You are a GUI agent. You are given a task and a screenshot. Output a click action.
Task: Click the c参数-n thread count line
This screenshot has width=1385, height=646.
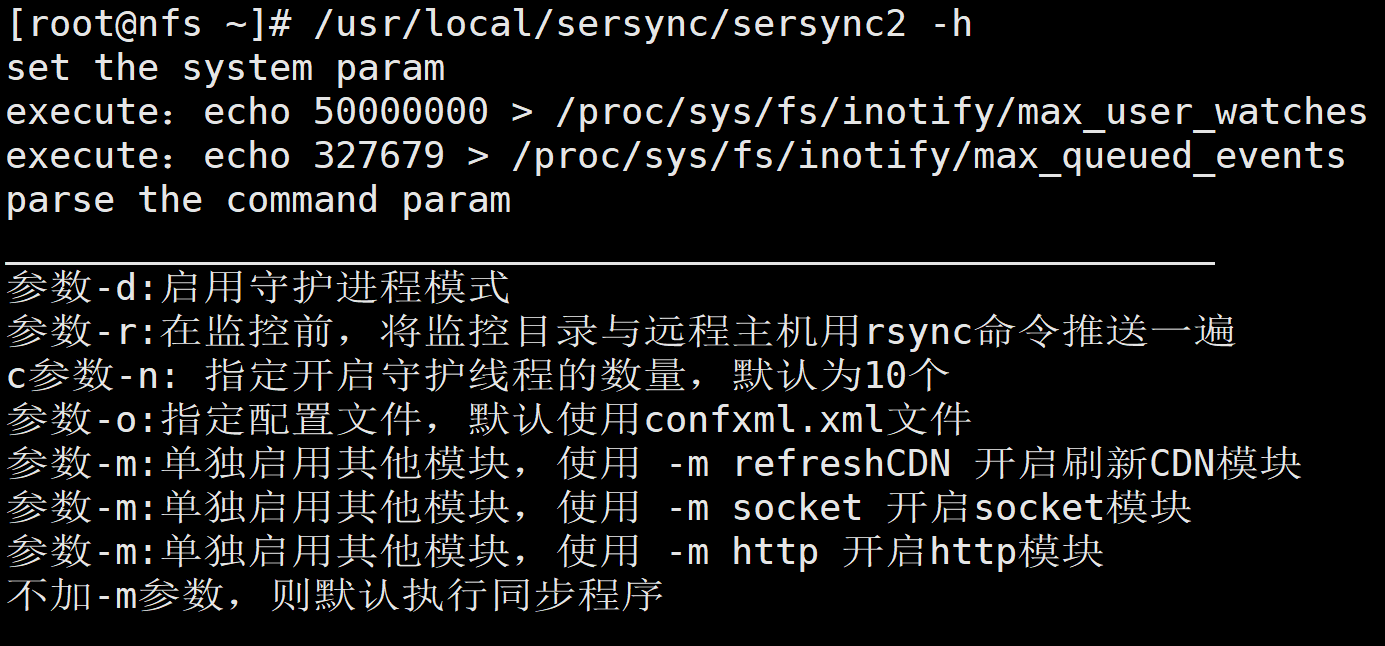(477, 376)
